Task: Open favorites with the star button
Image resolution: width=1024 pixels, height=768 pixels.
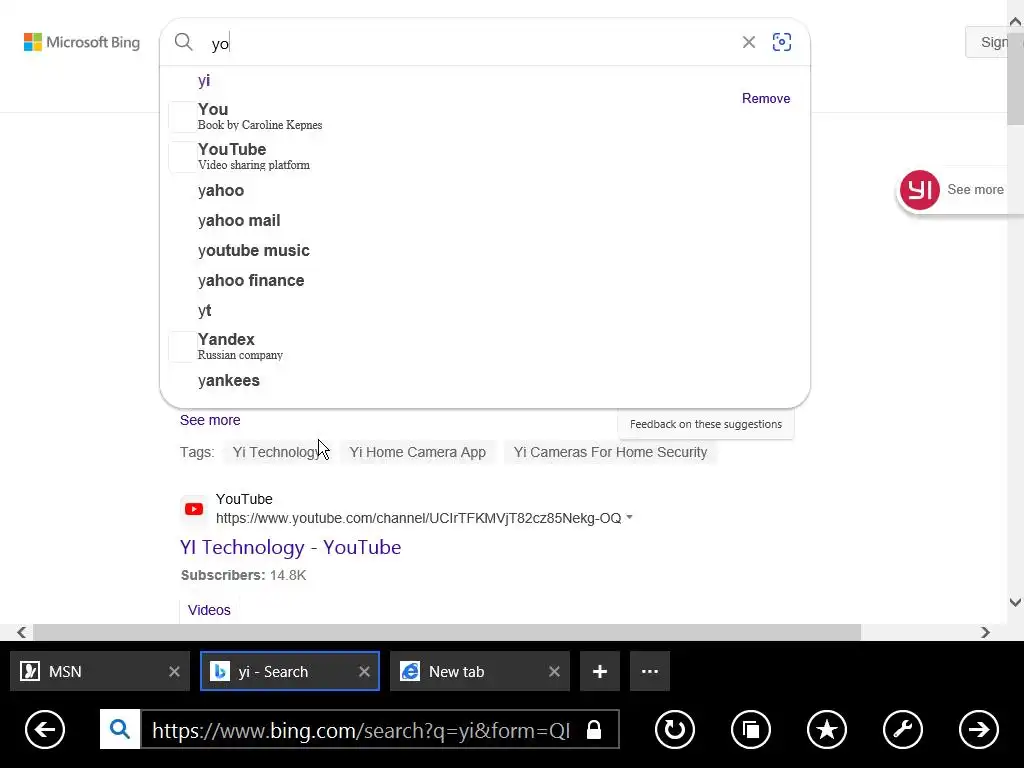Action: point(827,729)
